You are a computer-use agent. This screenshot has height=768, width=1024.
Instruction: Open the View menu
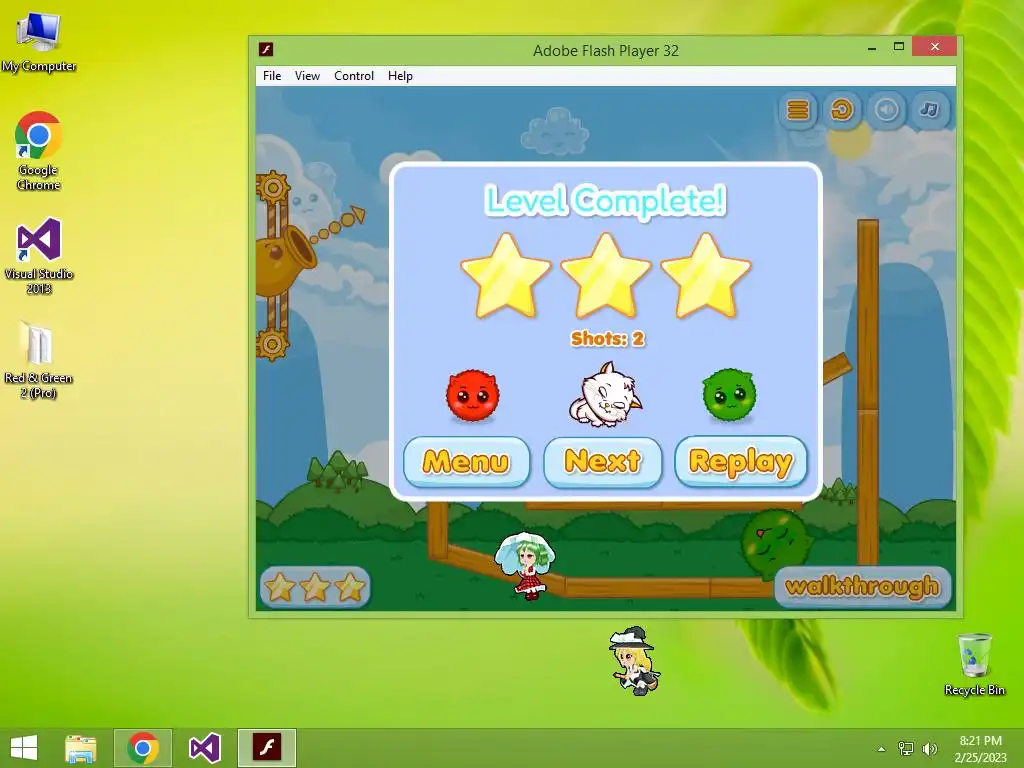[307, 76]
